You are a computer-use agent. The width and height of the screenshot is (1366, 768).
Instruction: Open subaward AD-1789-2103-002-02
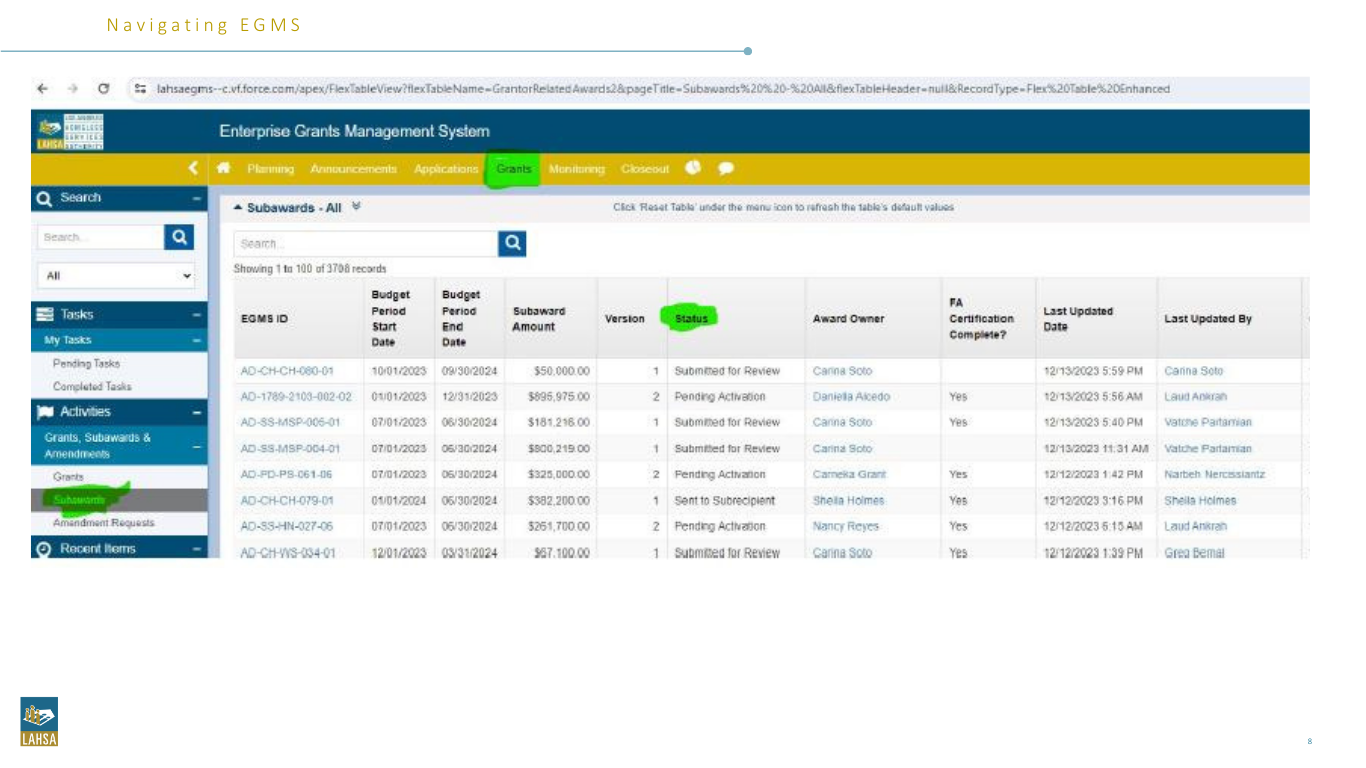click(x=296, y=397)
